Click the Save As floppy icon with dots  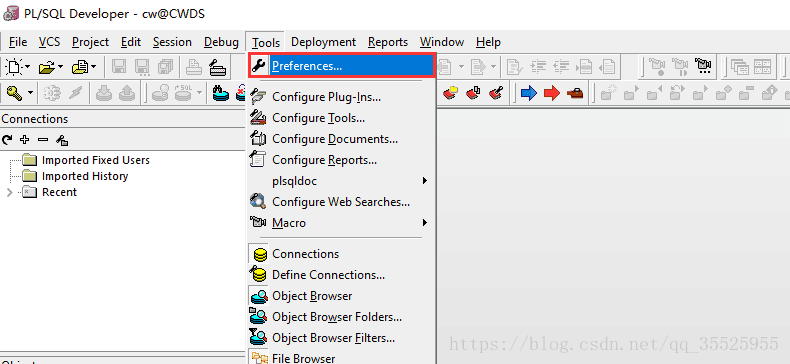142,67
